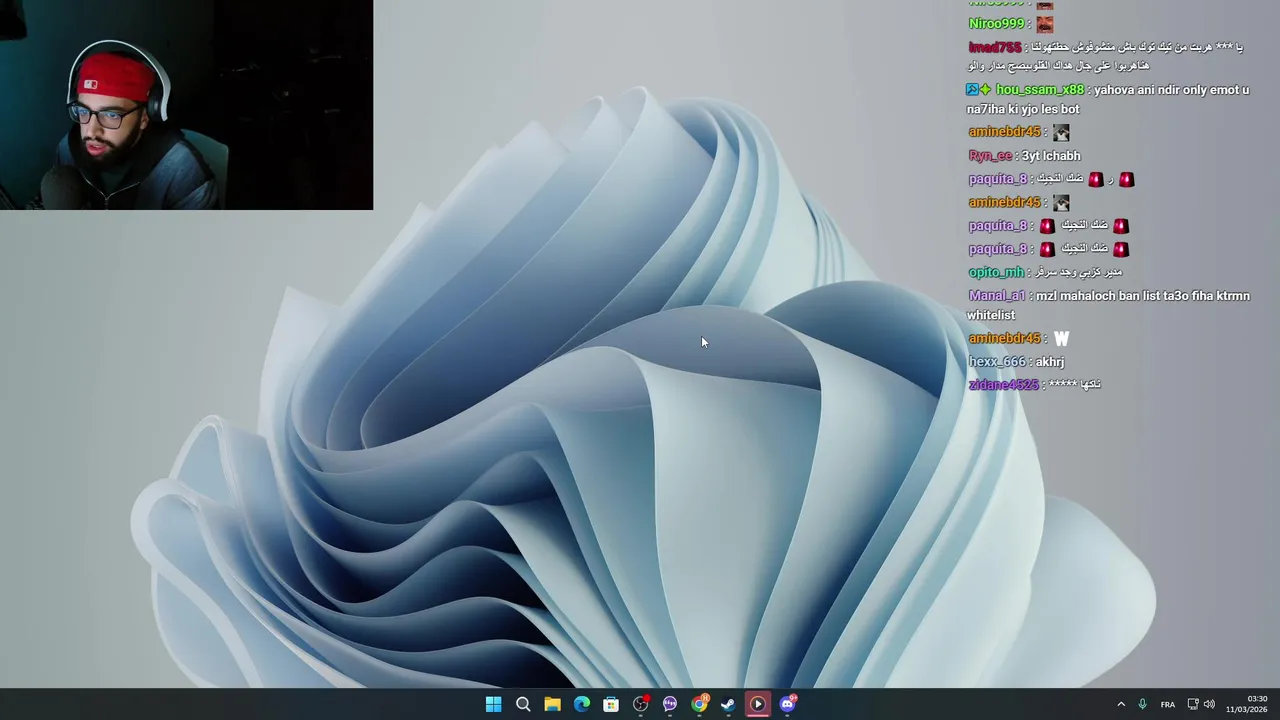1280x720 pixels.
Task: Switch to Google Chrome in the taskbar
Action: point(699,704)
